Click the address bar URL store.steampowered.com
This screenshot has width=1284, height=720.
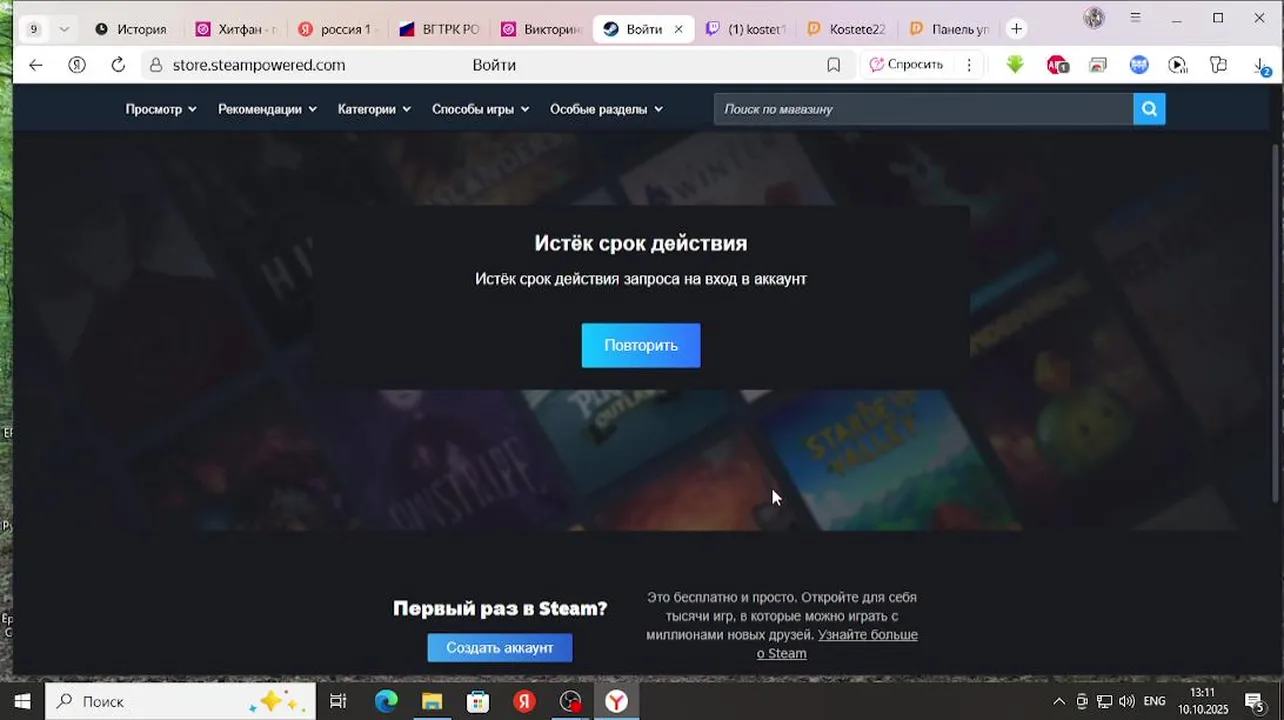[259, 65]
